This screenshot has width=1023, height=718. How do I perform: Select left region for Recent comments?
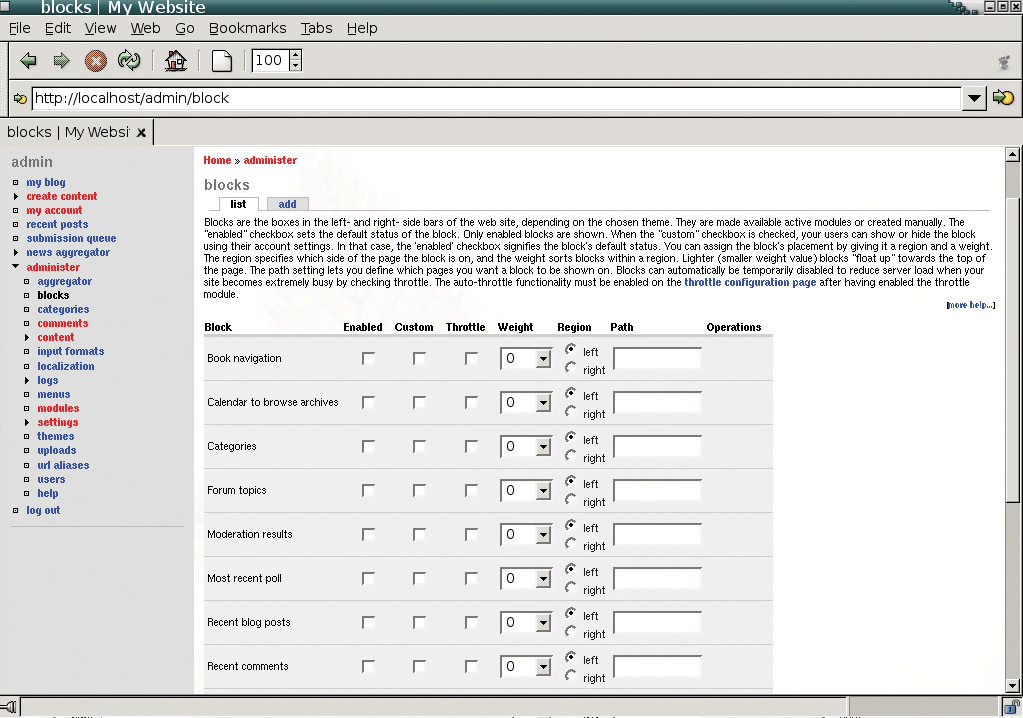571,657
